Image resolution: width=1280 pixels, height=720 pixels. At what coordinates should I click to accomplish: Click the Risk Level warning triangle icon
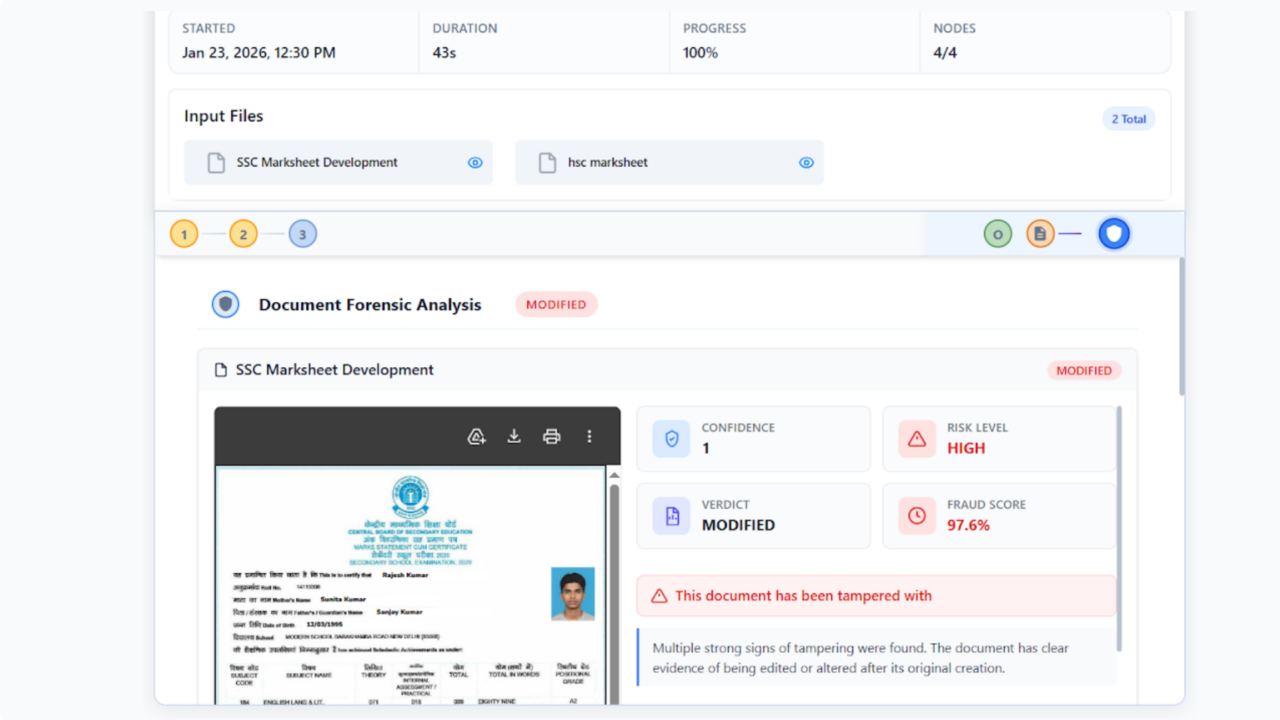[x=917, y=438]
